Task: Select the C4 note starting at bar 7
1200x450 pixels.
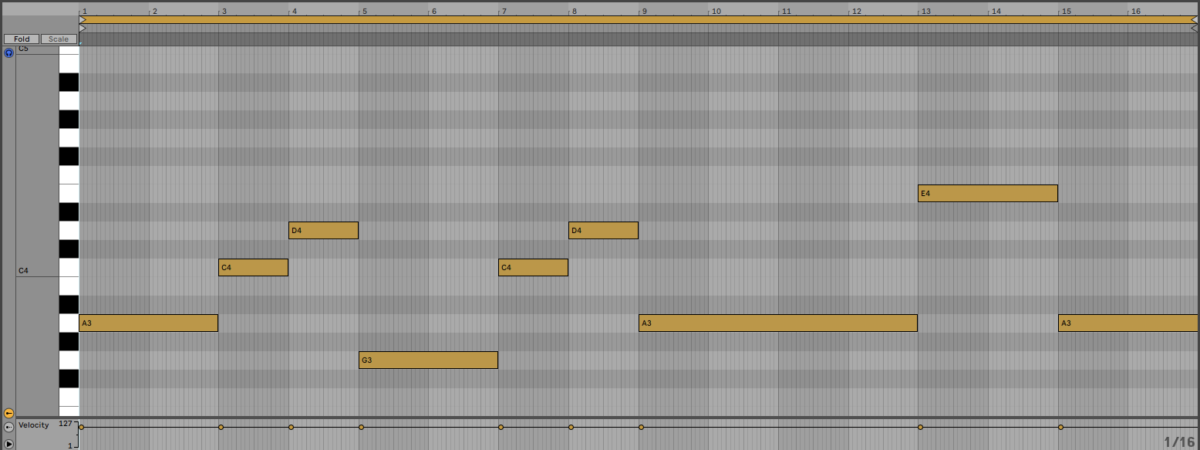Action: pyautogui.click(x=533, y=267)
